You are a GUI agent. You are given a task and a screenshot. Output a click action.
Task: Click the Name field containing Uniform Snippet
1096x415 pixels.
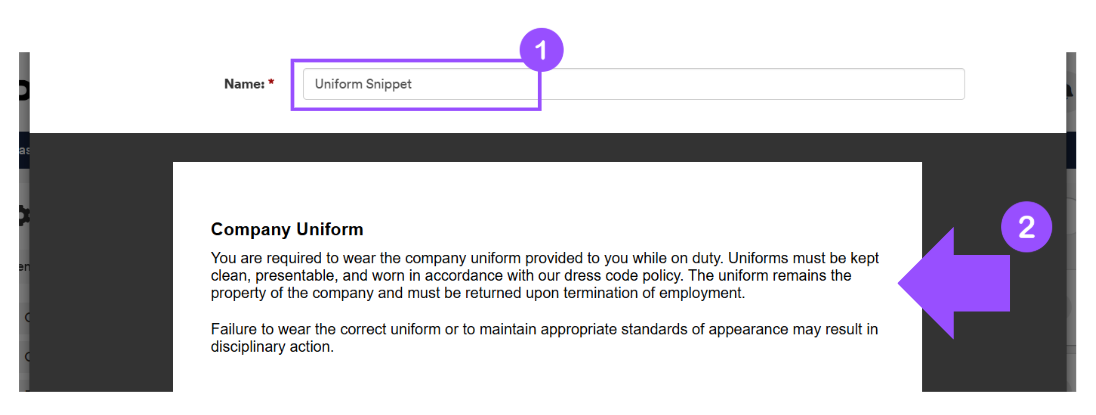(633, 84)
